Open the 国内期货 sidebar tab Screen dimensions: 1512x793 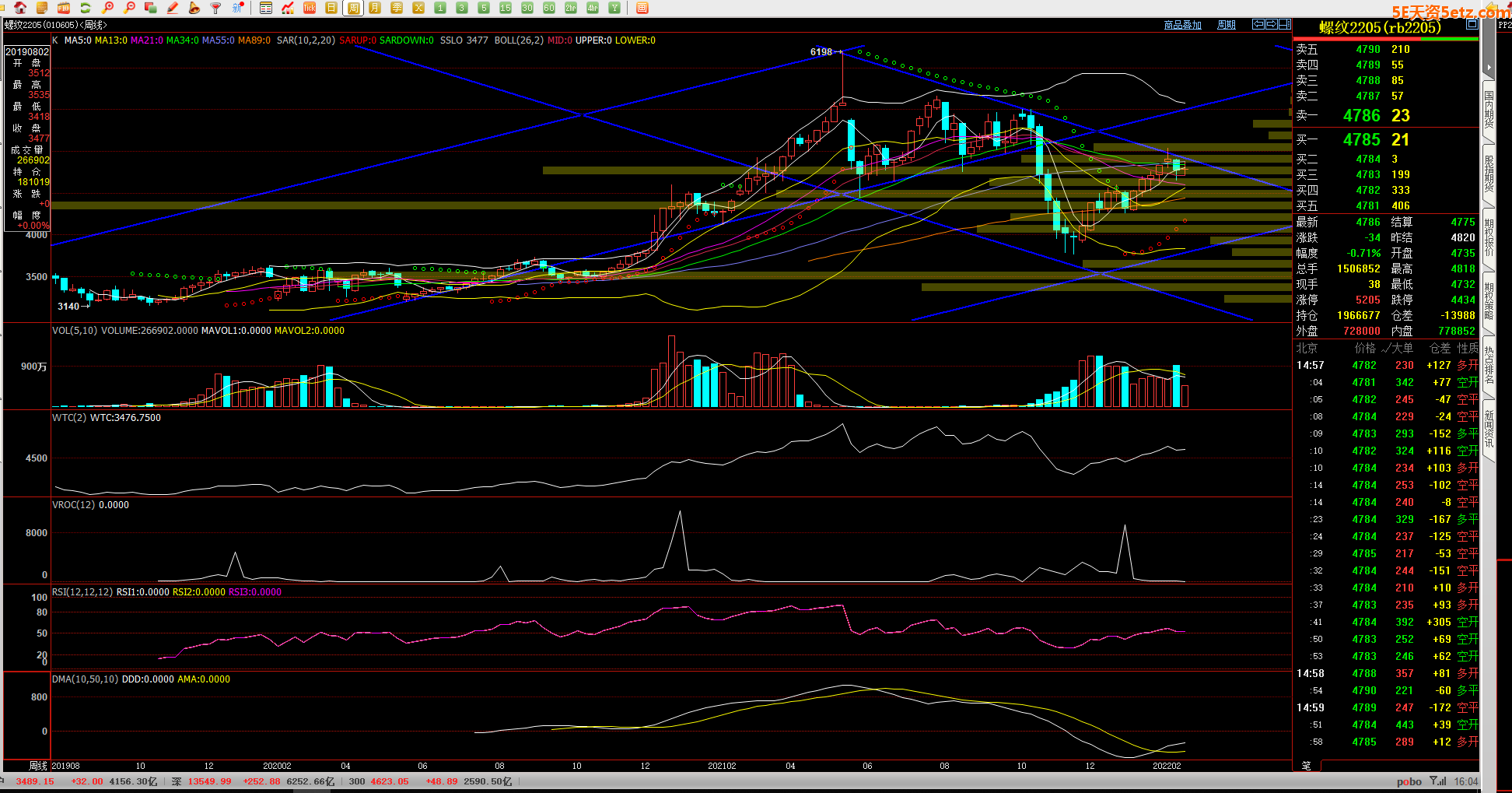(1489, 109)
